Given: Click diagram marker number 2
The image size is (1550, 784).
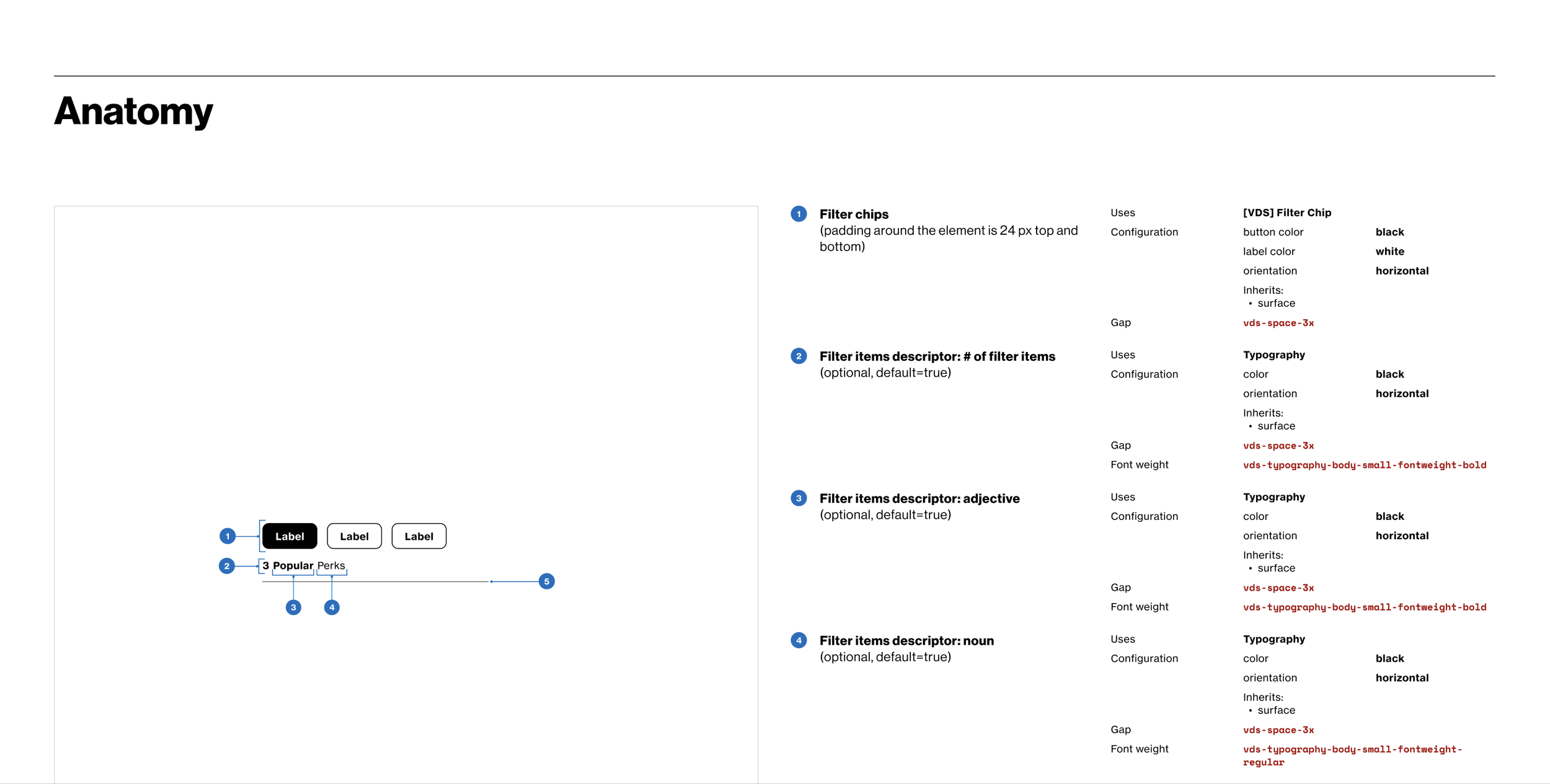Looking at the screenshot, I should point(227,566).
